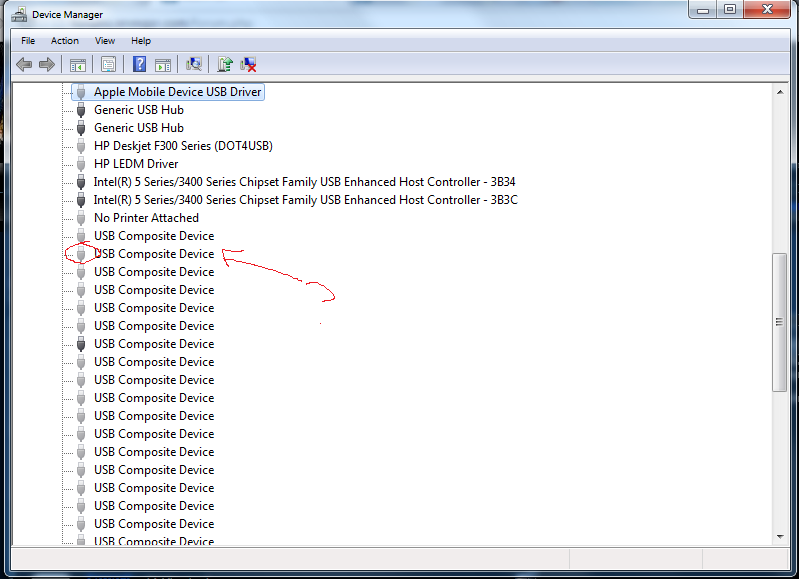Click the vertical scrollbar thumb
Viewport: 799px width, 579px height.
point(779,322)
